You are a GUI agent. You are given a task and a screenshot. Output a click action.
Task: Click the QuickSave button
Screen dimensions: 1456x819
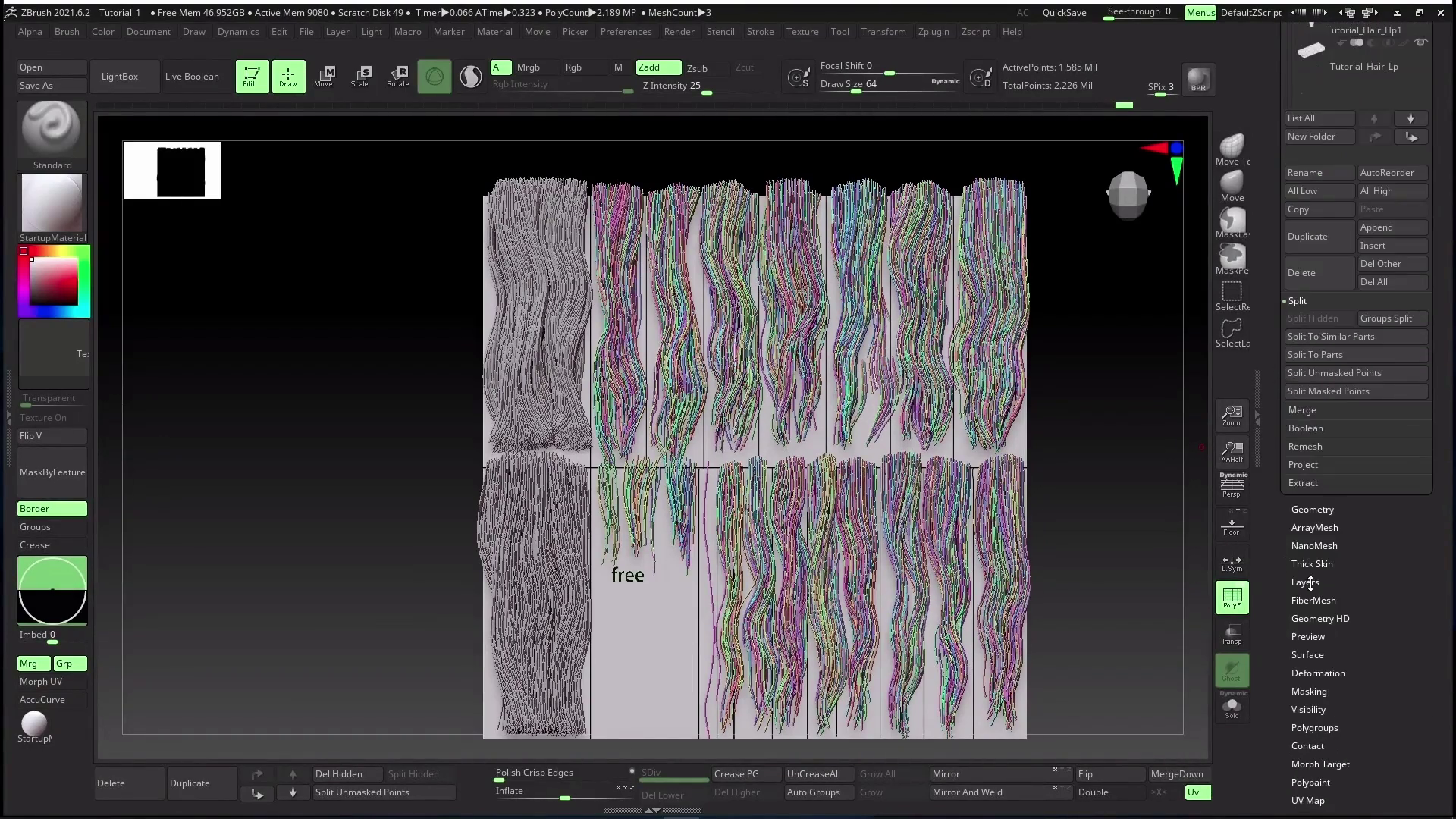[x=1064, y=13]
